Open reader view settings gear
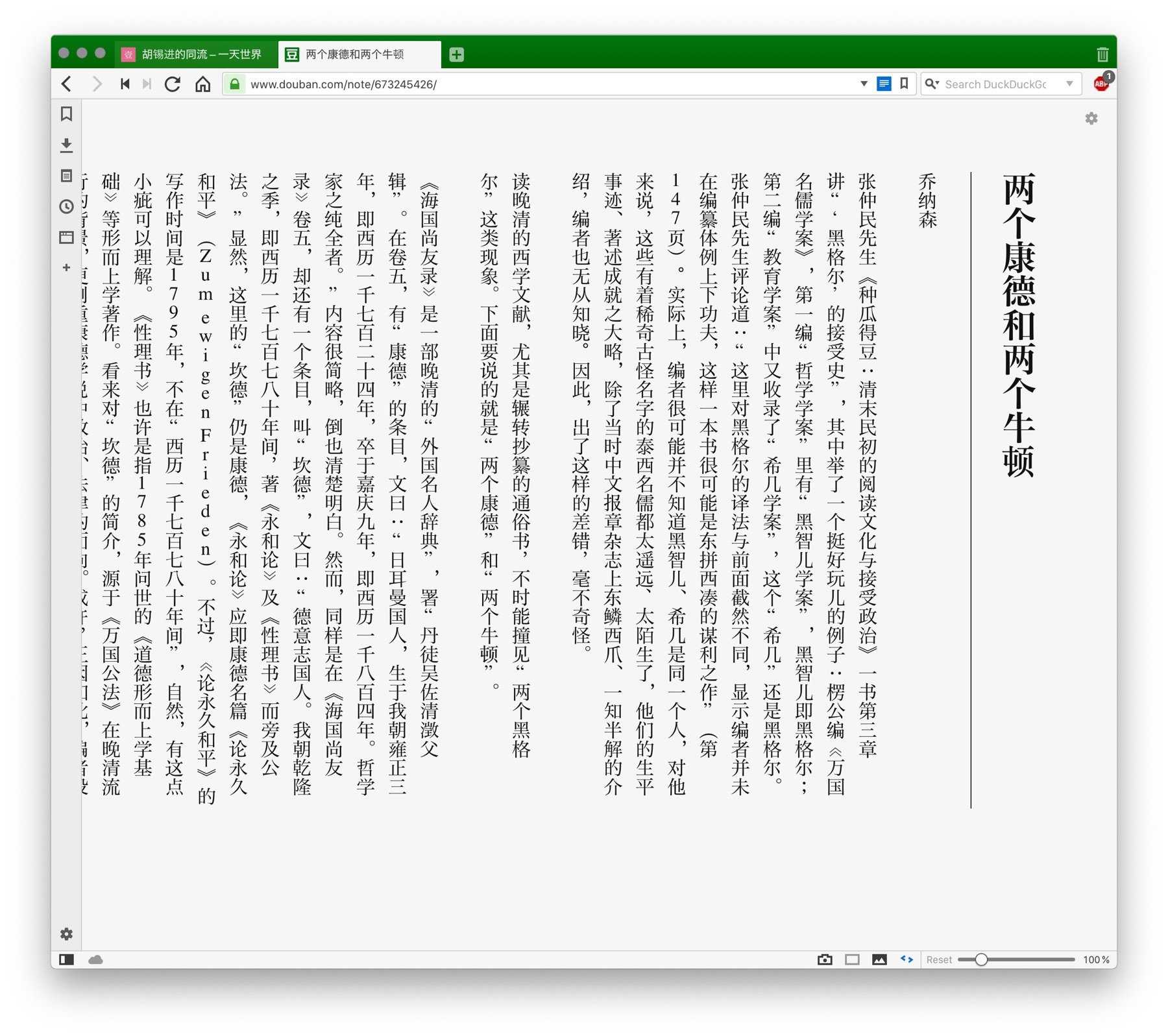Image resolution: width=1168 pixels, height=1036 pixels. pos(1091,119)
